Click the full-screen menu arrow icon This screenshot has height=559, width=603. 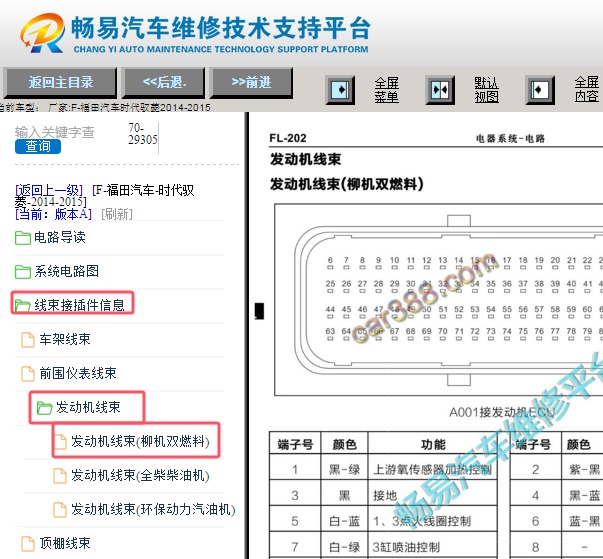[340, 90]
